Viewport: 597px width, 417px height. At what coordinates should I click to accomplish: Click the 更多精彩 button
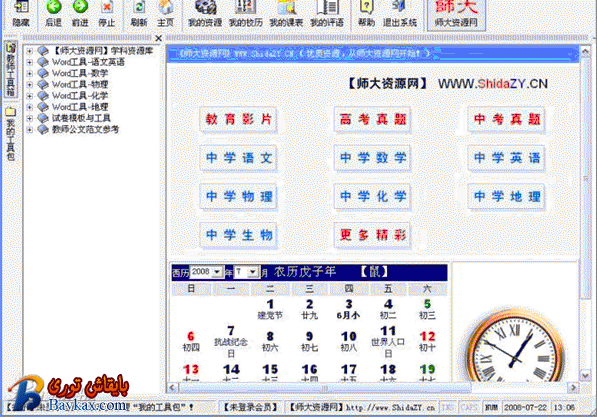pos(373,235)
